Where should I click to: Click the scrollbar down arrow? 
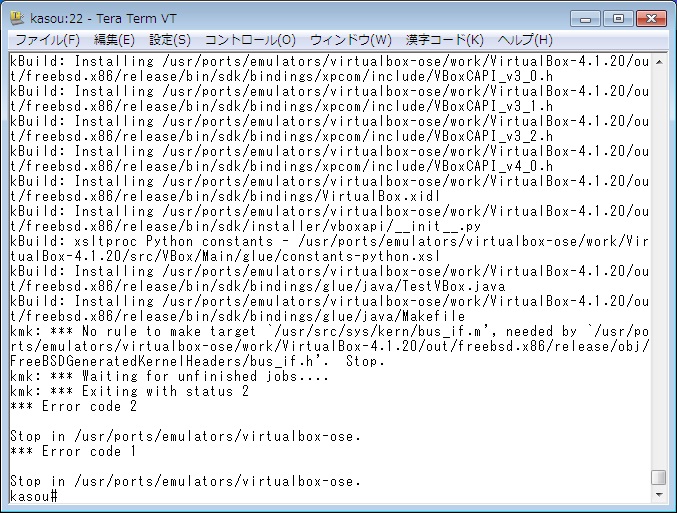coord(659,495)
